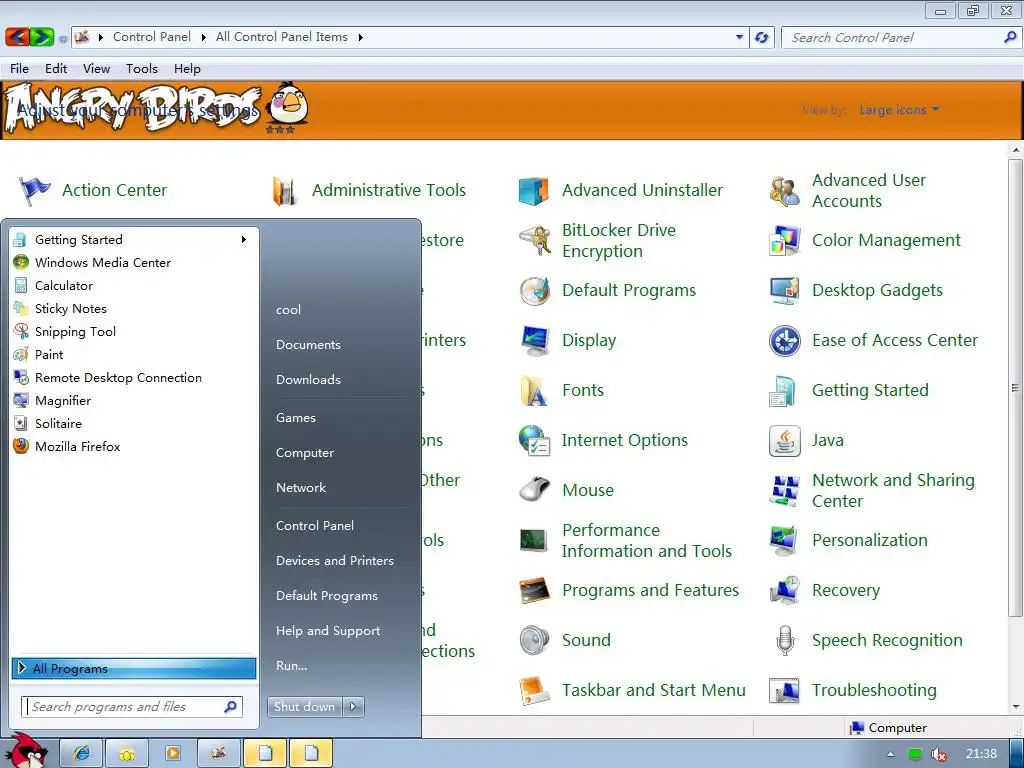Open the Performance Information and Tools icon

[534, 541]
